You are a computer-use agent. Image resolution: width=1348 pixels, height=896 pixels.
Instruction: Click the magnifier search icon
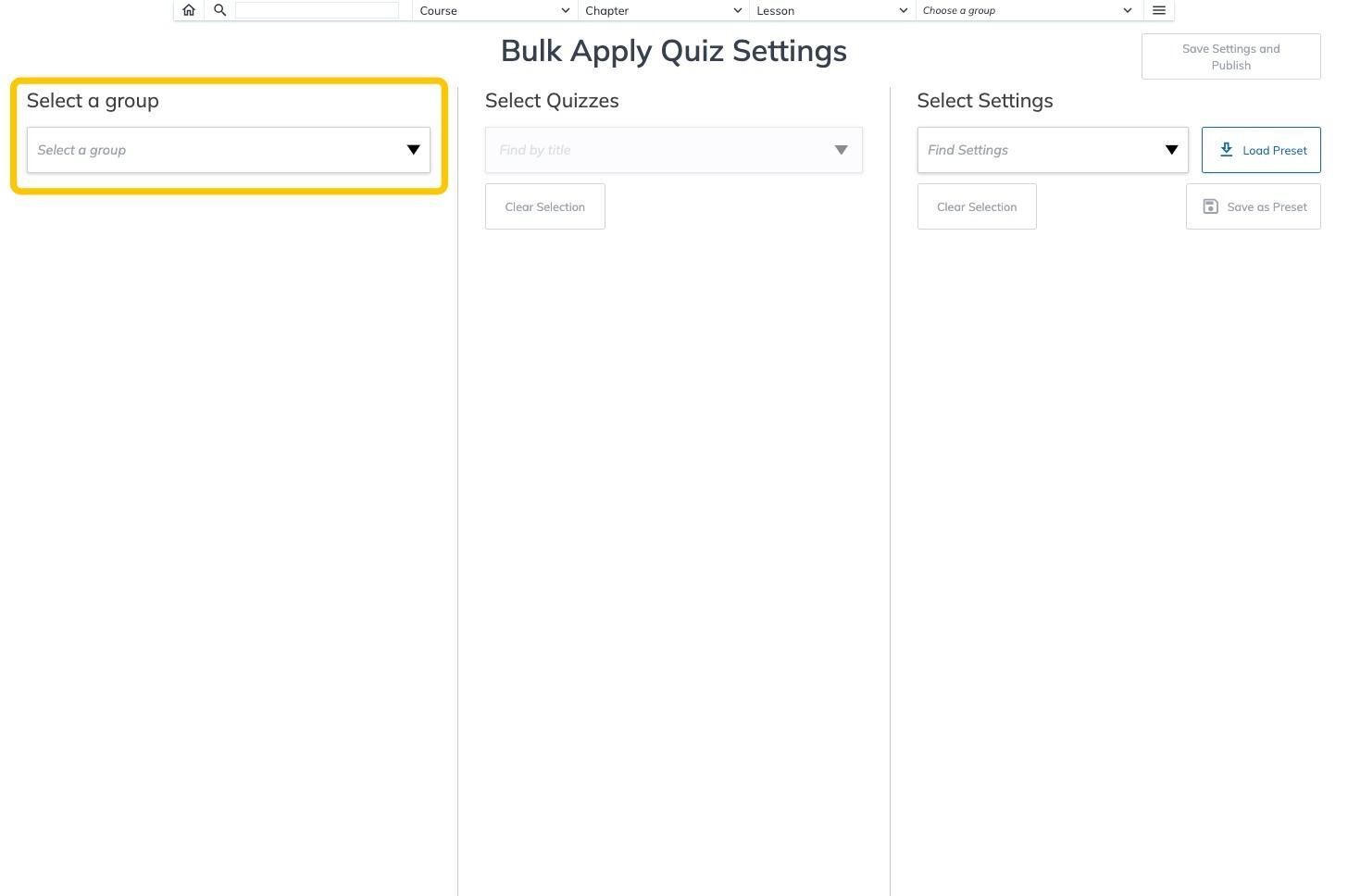tap(220, 10)
